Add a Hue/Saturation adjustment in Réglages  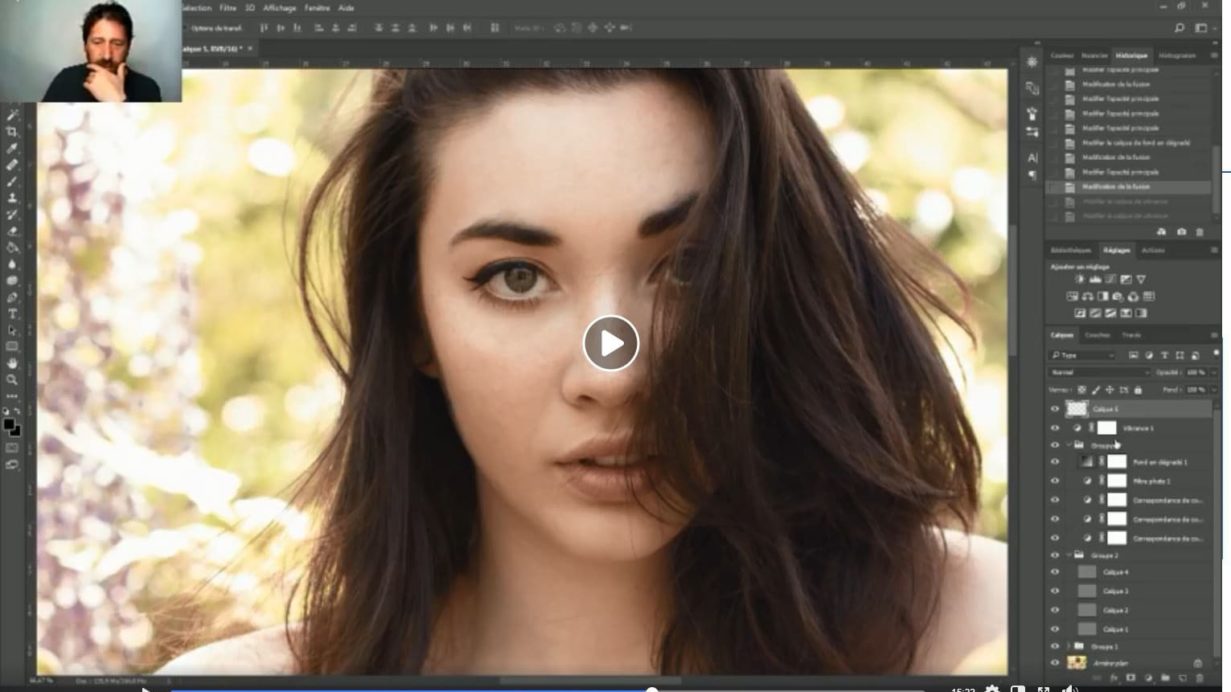tap(1072, 296)
